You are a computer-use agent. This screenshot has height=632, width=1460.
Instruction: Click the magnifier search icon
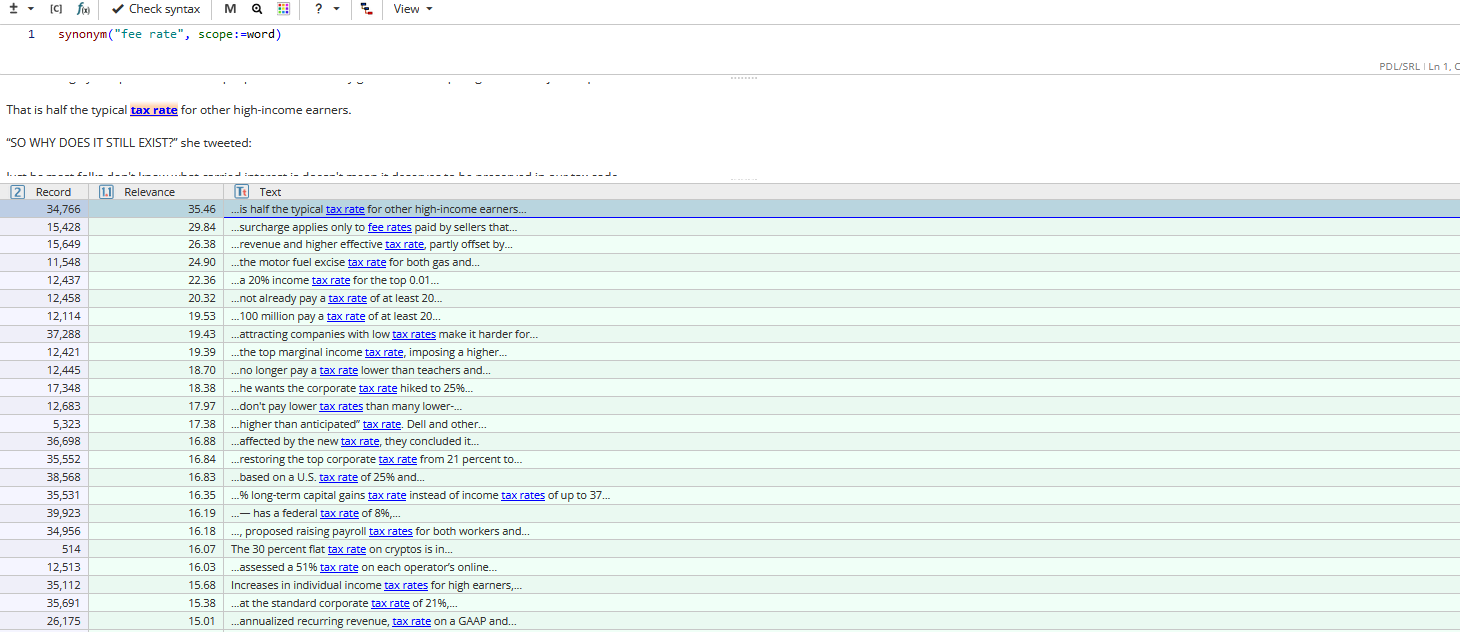tap(256, 9)
